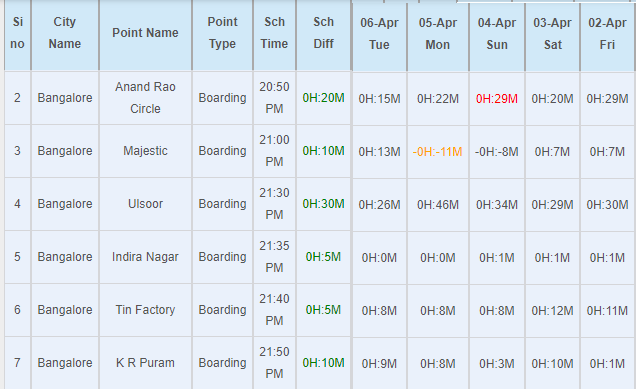This screenshot has width=636, height=389.
Task: Click the 0H:12M value in Tin Factory row
Action: [x=552, y=311]
